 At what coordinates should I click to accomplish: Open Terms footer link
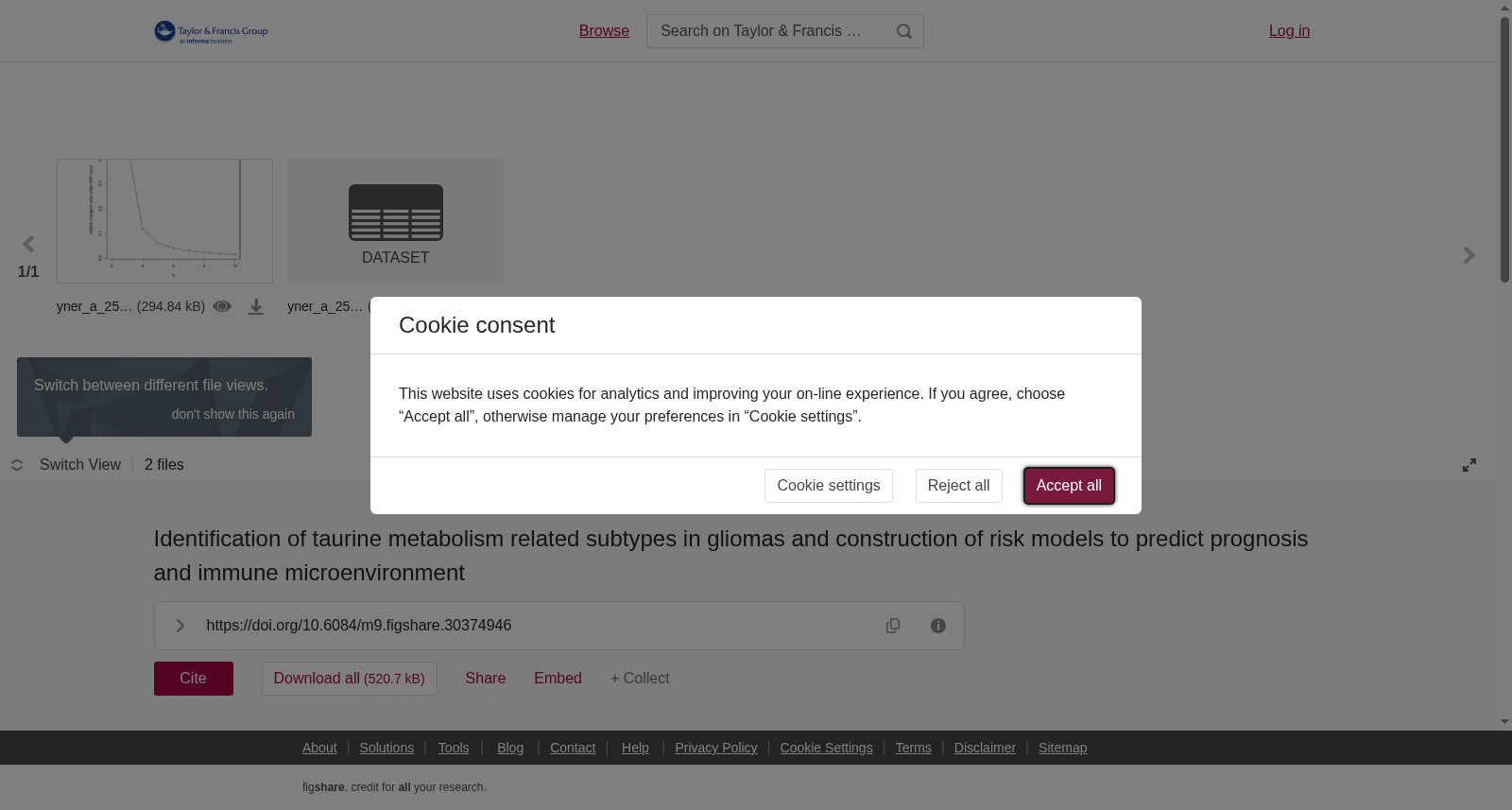click(914, 748)
